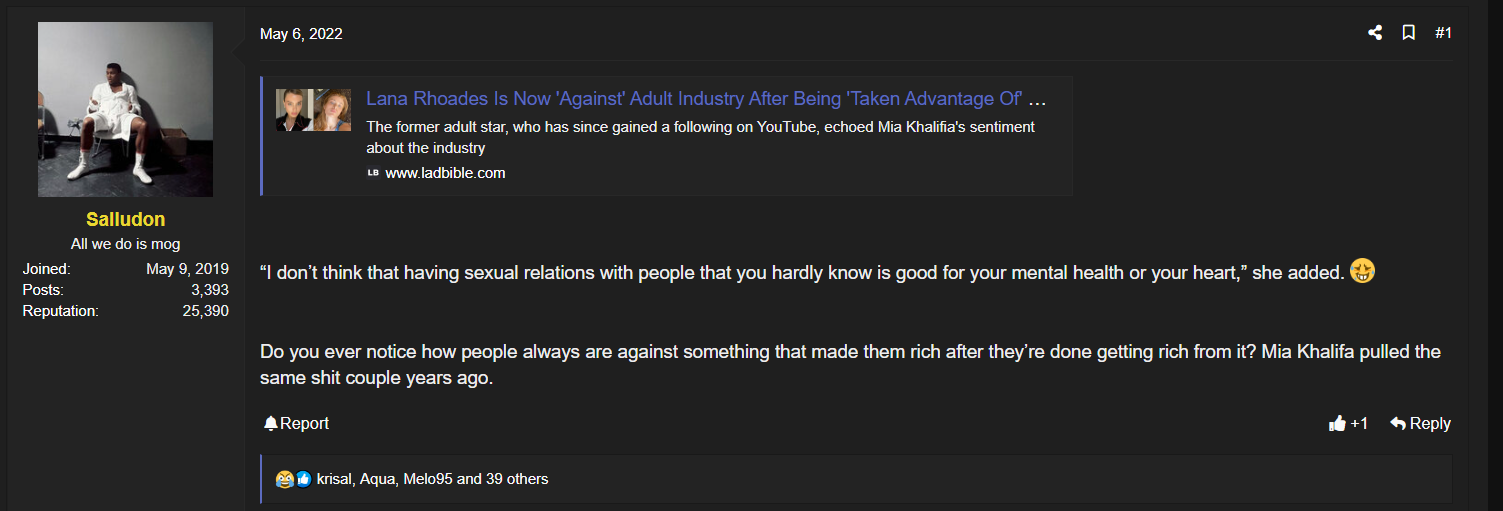Click Salludon's avatar picture
Viewport: 1503px width, 511px height.
(125, 109)
